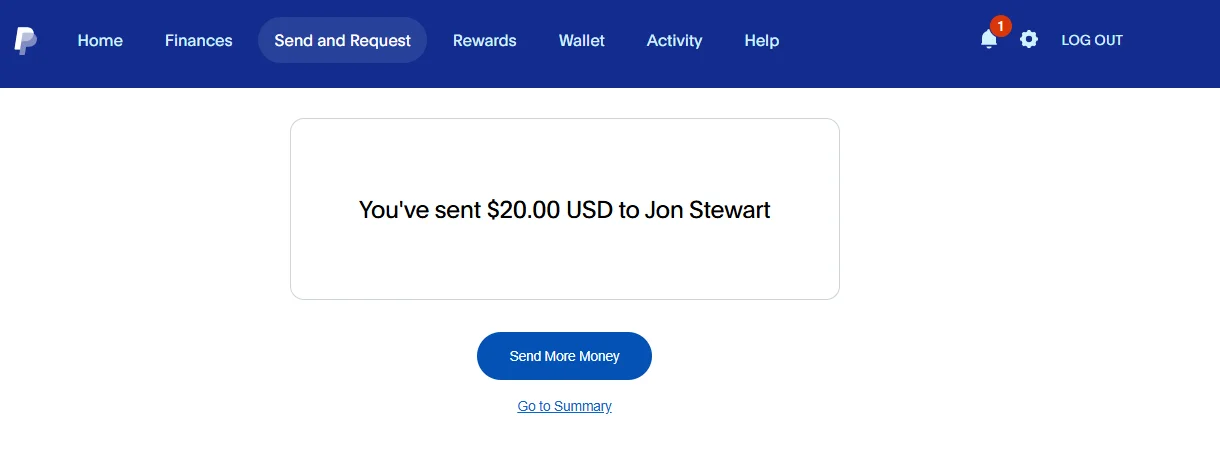Screen dimensions: 1220x463
Task: Open the notifications bell
Action: [x=988, y=40]
